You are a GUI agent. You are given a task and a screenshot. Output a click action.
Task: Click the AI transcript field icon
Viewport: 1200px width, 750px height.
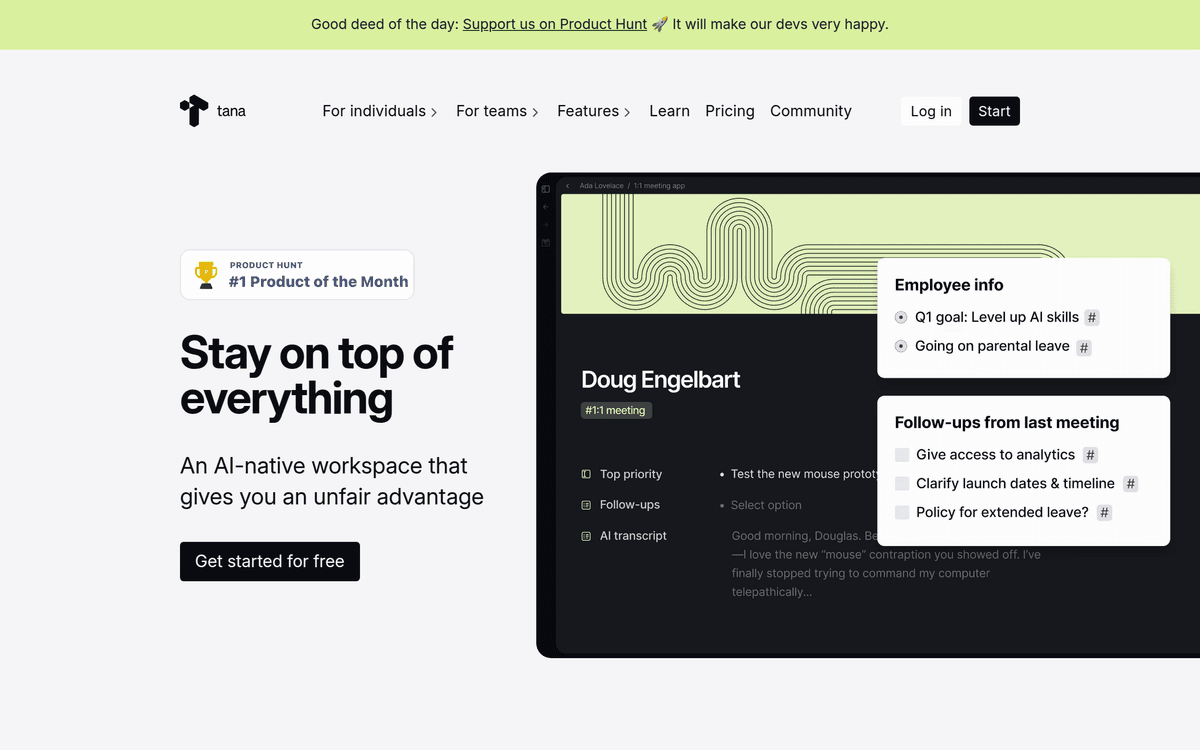point(586,536)
